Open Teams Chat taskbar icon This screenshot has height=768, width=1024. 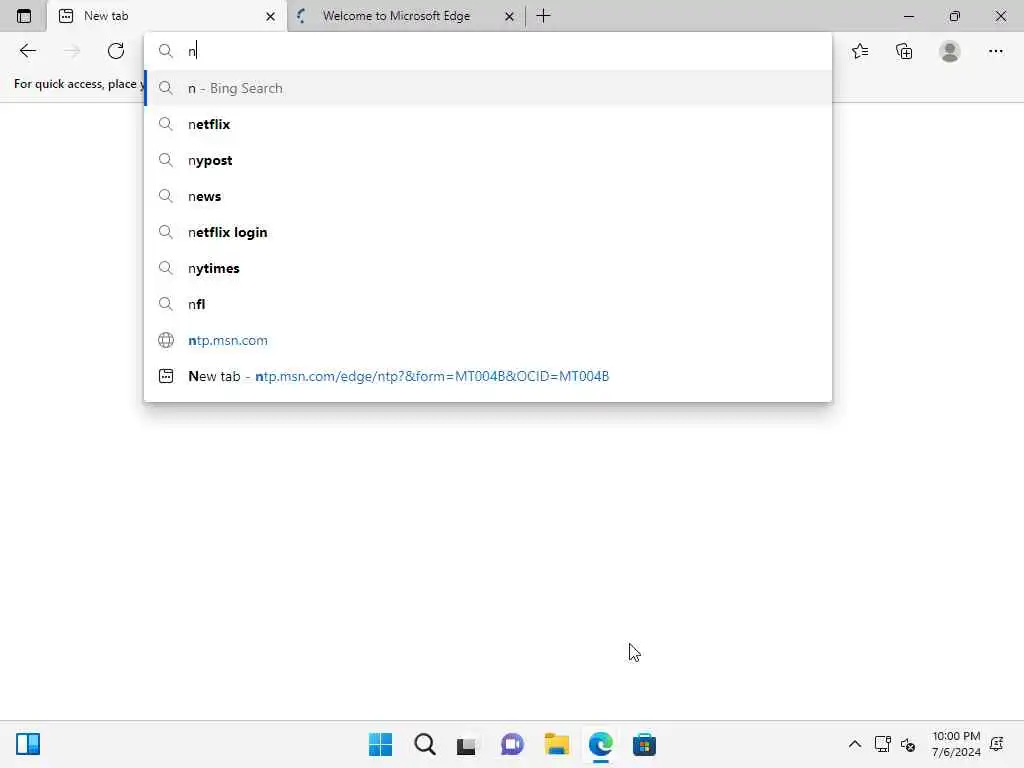[x=512, y=744]
